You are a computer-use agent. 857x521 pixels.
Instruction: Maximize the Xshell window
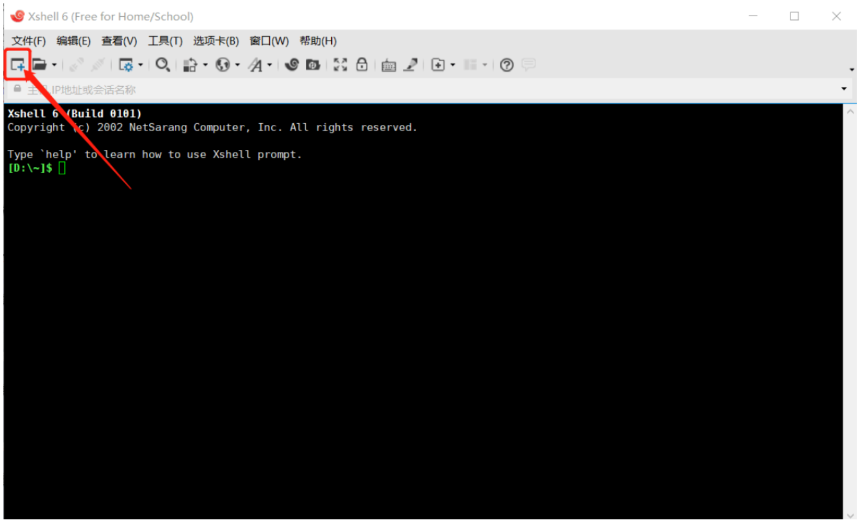point(795,16)
